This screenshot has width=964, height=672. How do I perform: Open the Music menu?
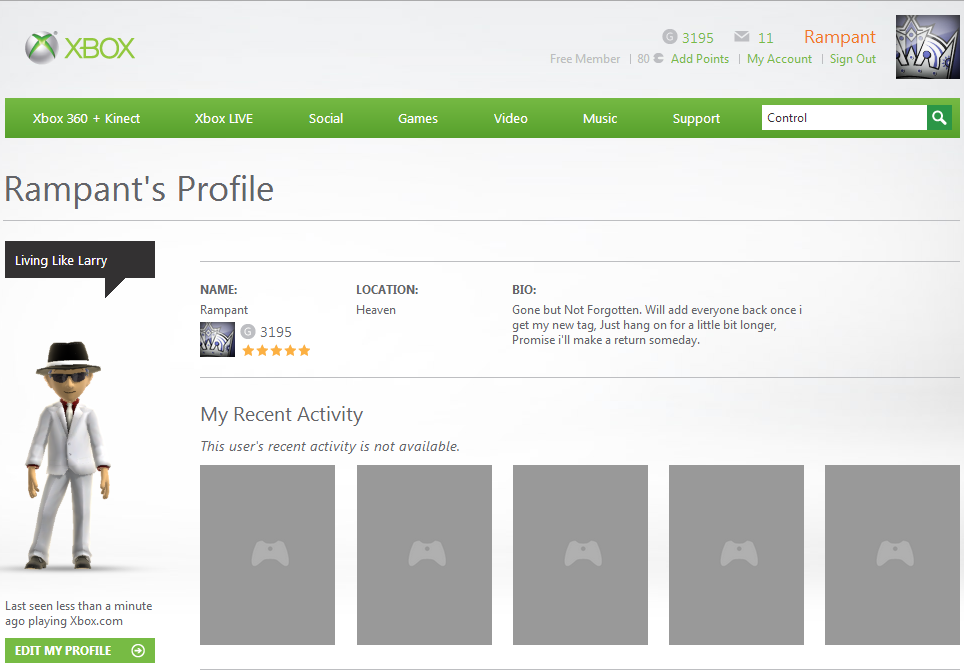tap(600, 118)
